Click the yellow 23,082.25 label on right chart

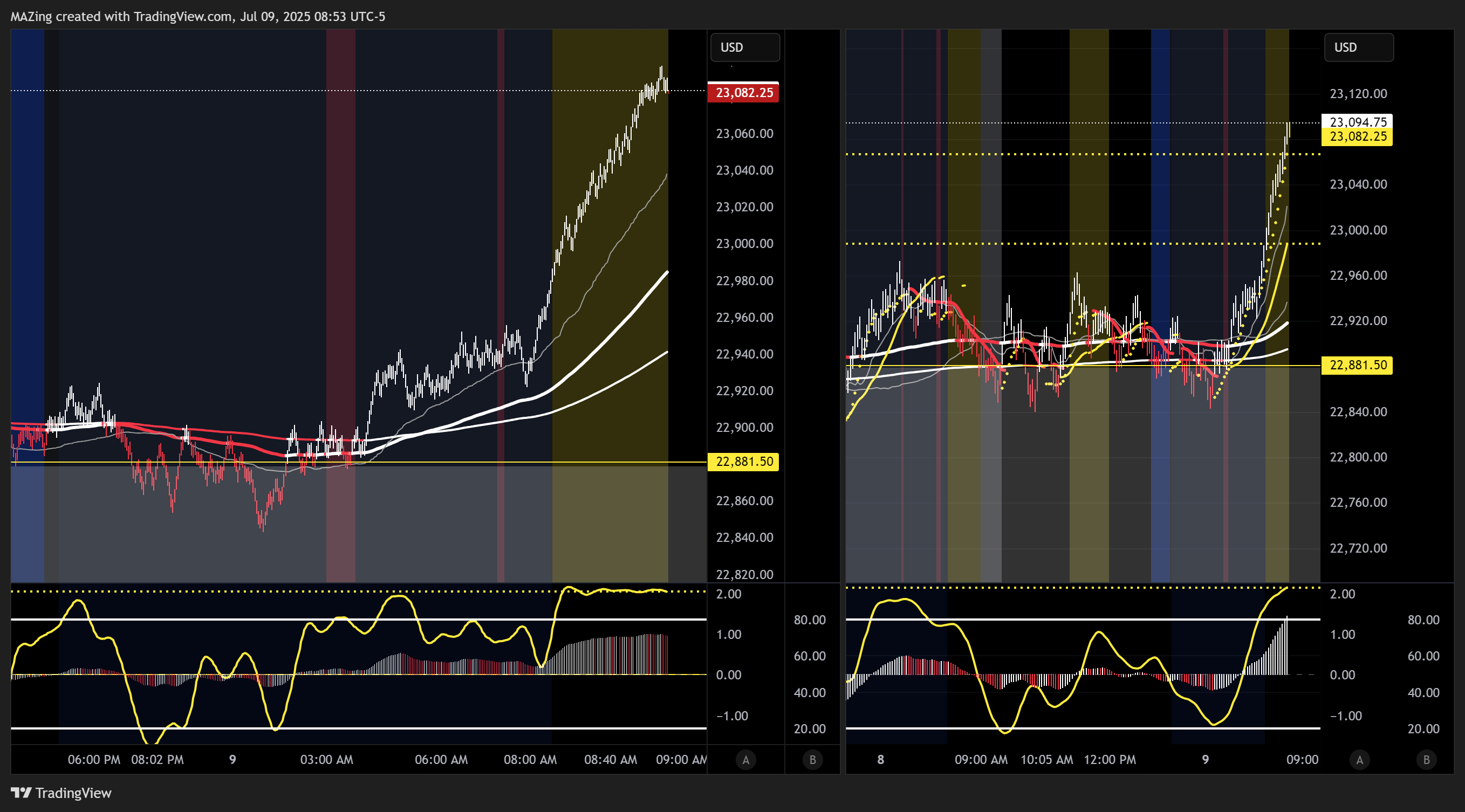click(1357, 136)
